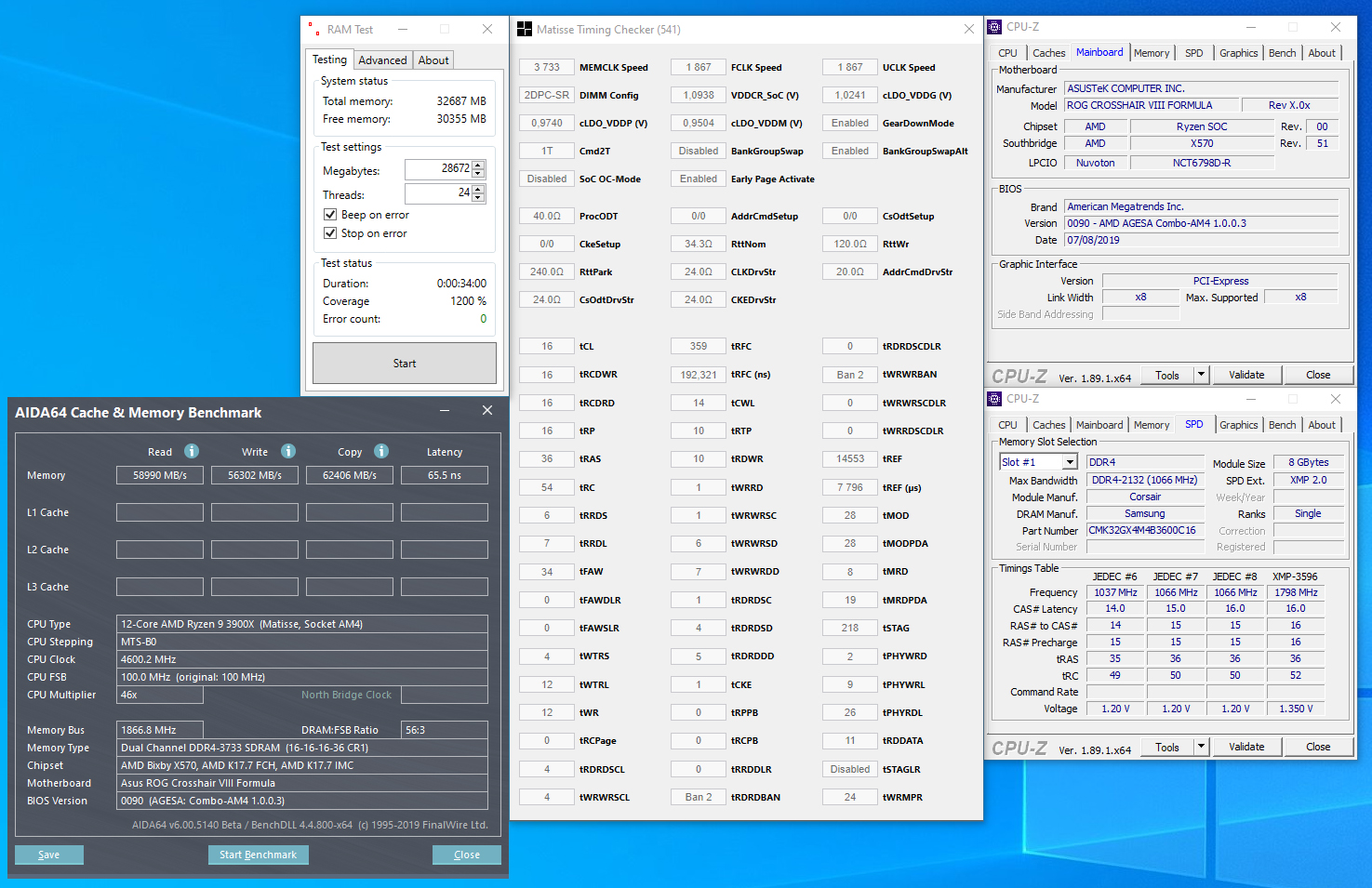
Task: Minimize the AIDA64 Cache & Memory Benchmark window
Action: click(445, 411)
